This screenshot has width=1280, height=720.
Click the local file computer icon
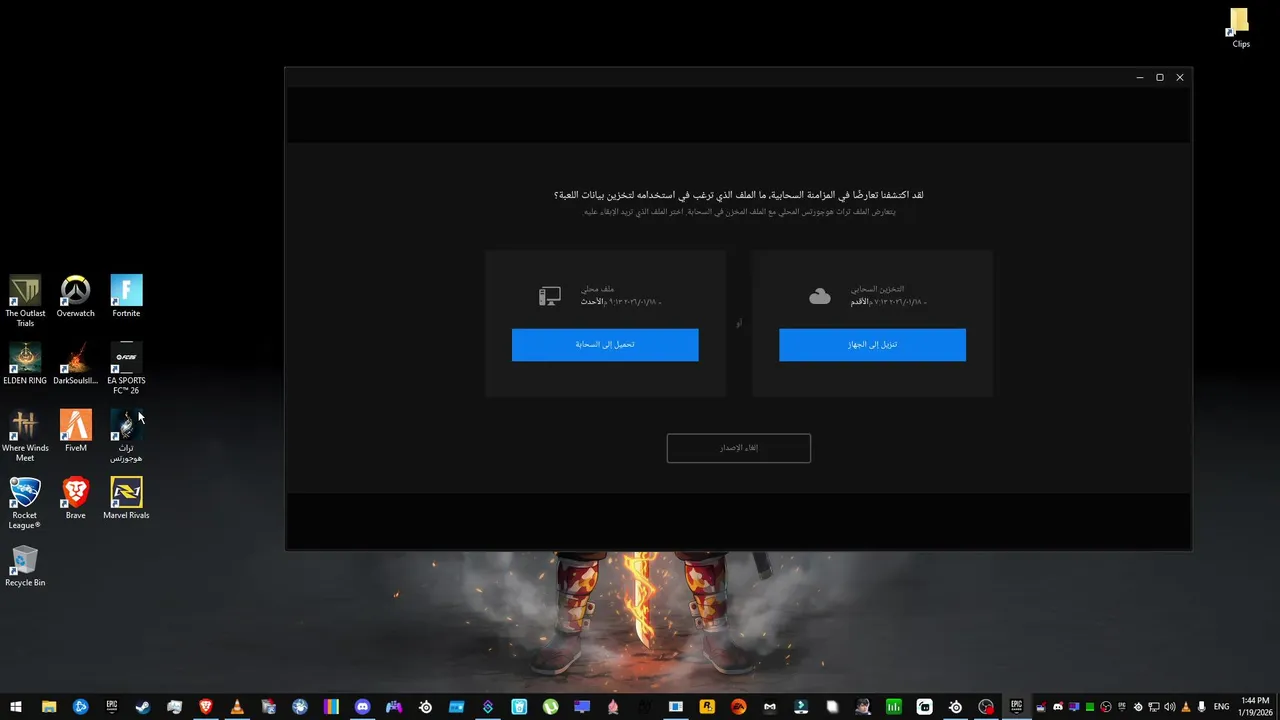click(x=549, y=296)
